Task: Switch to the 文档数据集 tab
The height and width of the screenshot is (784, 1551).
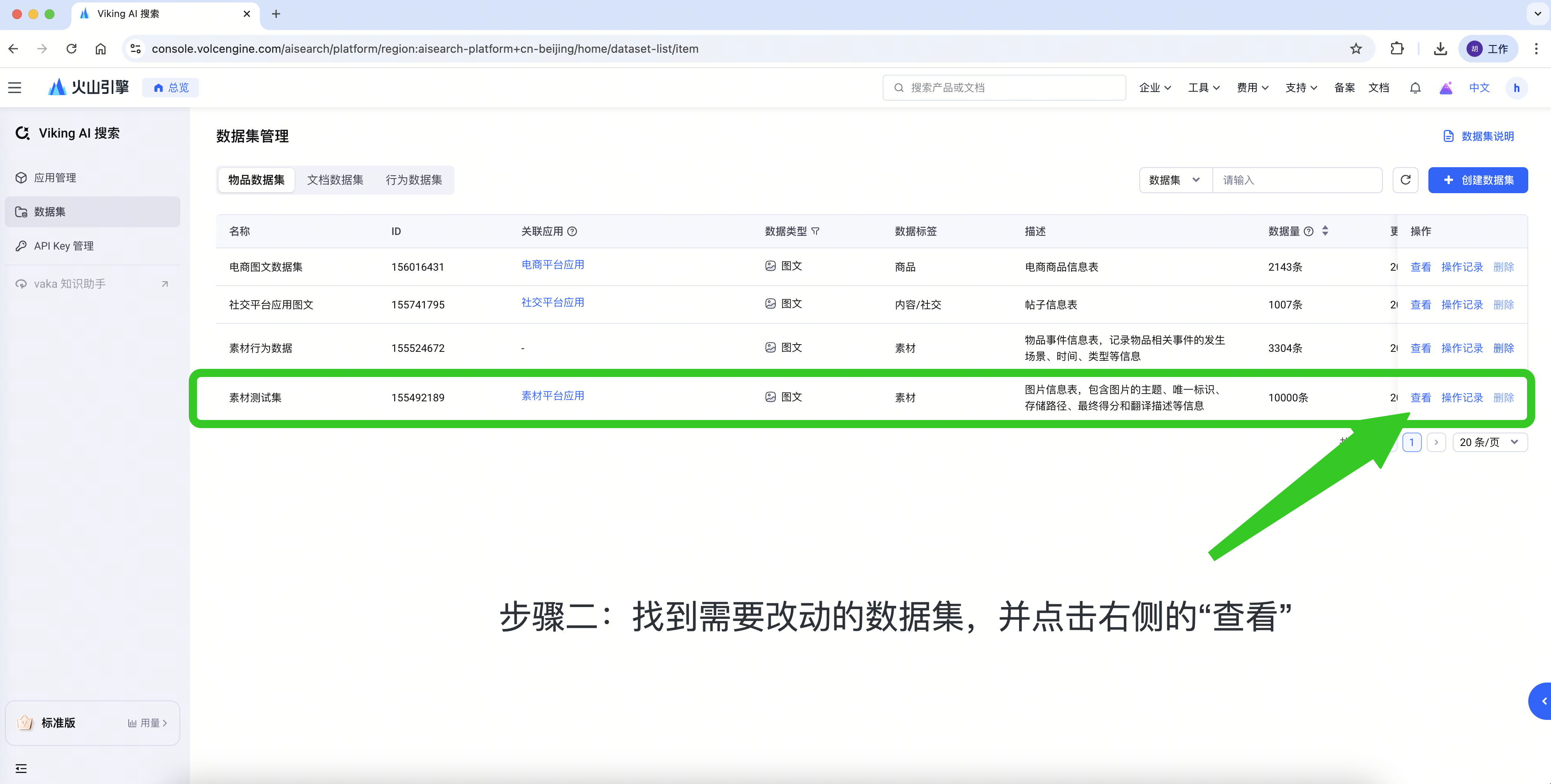Action: pyautogui.click(x=335, y=180)
